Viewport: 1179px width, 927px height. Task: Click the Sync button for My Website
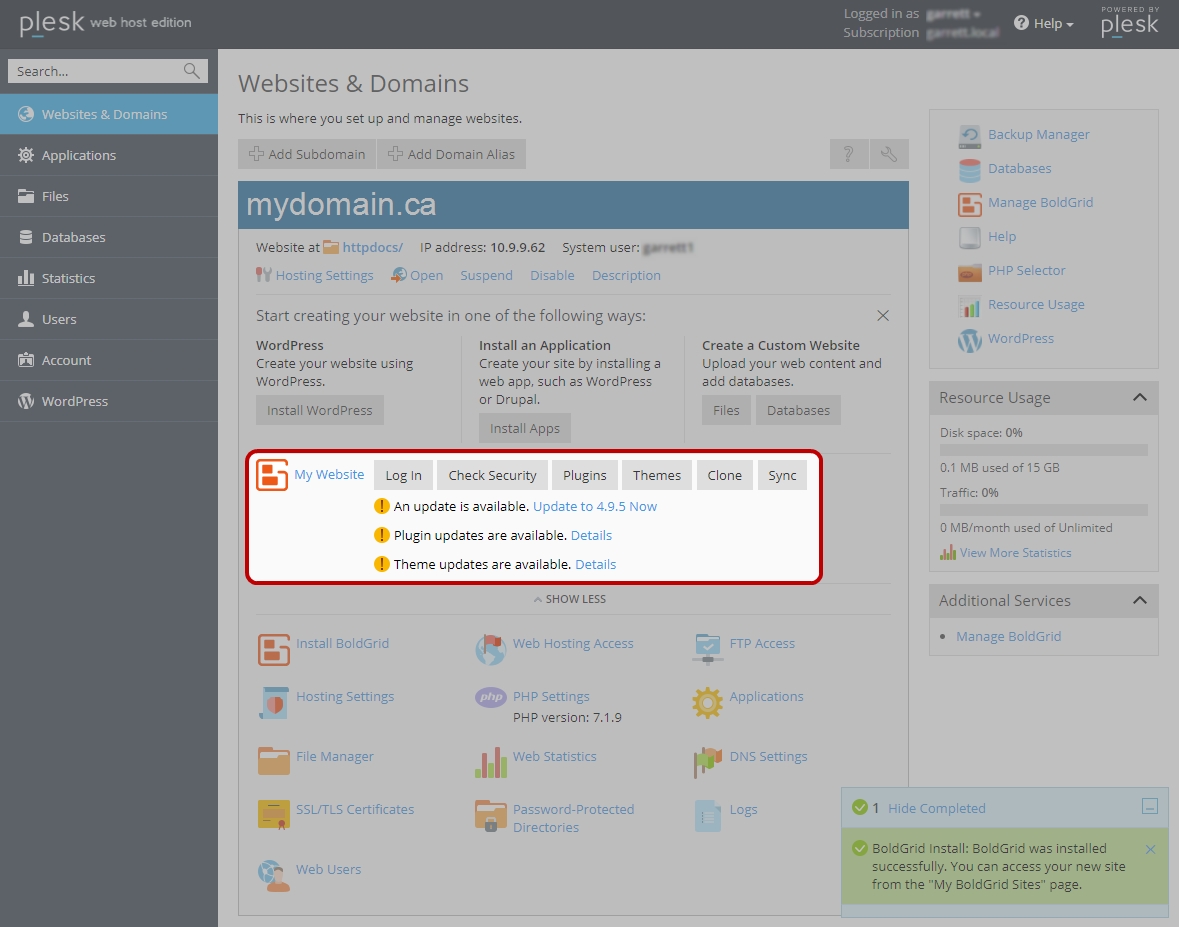pyautogui.click(x=782, y=475)
